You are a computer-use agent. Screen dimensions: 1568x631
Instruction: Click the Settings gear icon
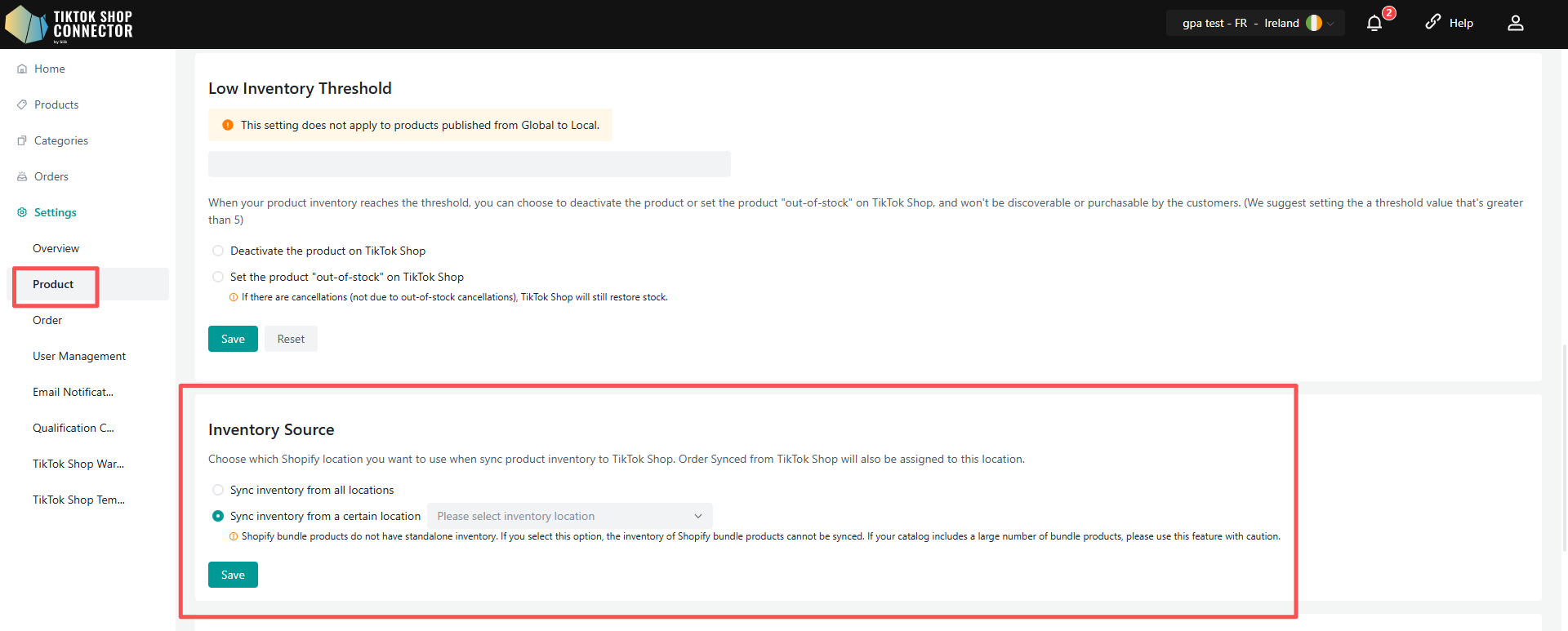(22, 213)
